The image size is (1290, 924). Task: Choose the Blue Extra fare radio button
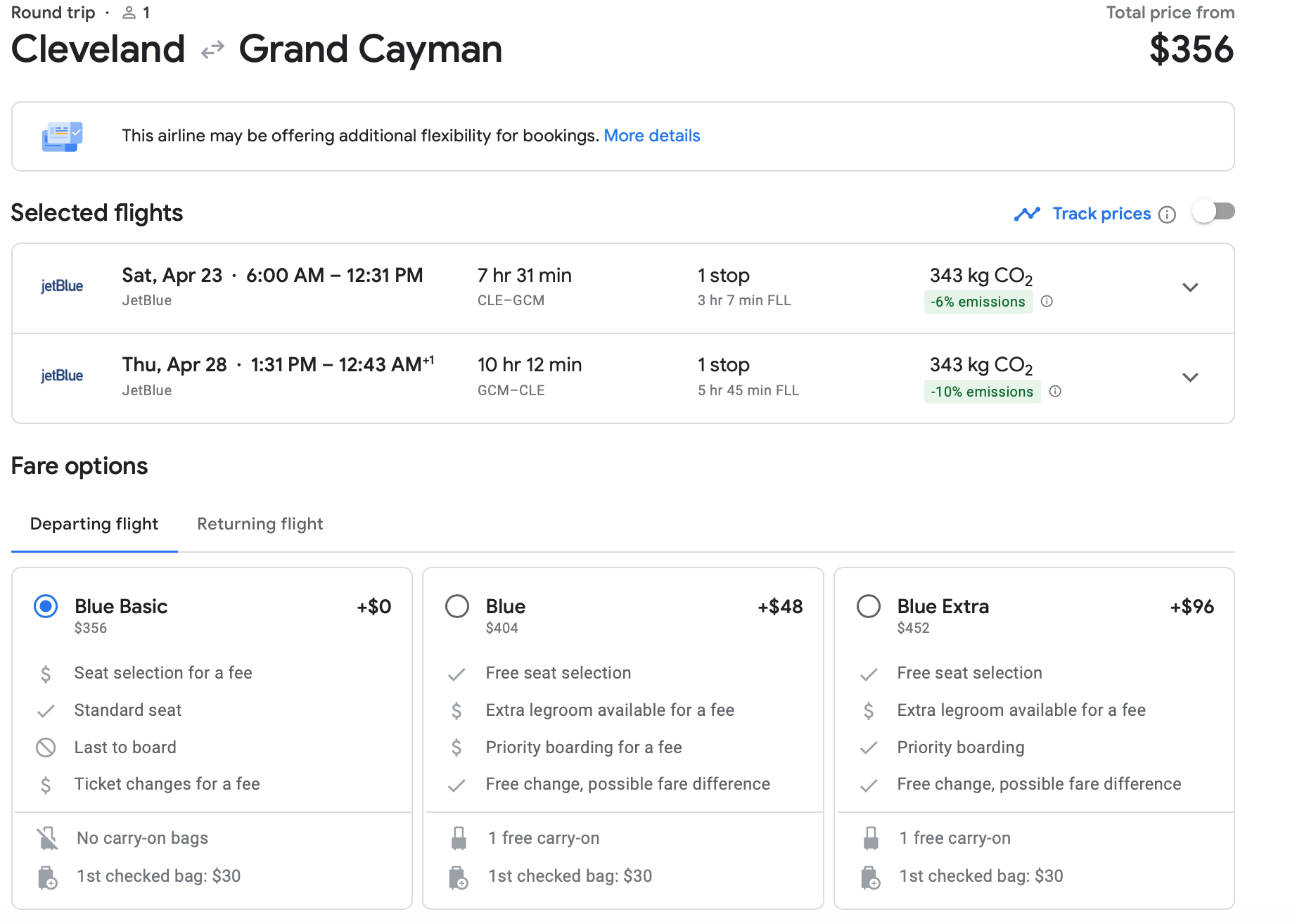(x=869, y=606)
